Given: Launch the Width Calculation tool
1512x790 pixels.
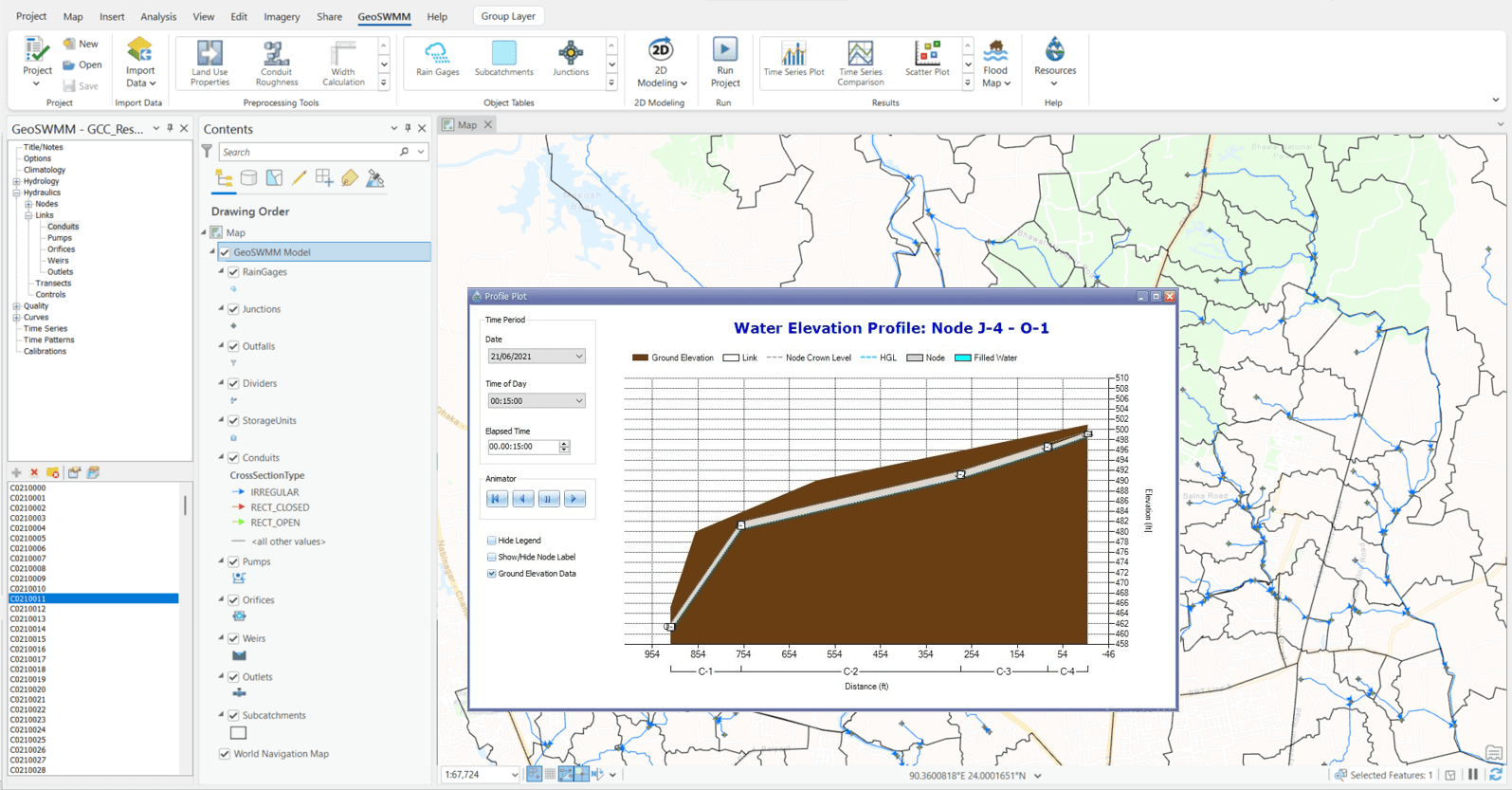Looking at the screenshot, I should 343,63.
